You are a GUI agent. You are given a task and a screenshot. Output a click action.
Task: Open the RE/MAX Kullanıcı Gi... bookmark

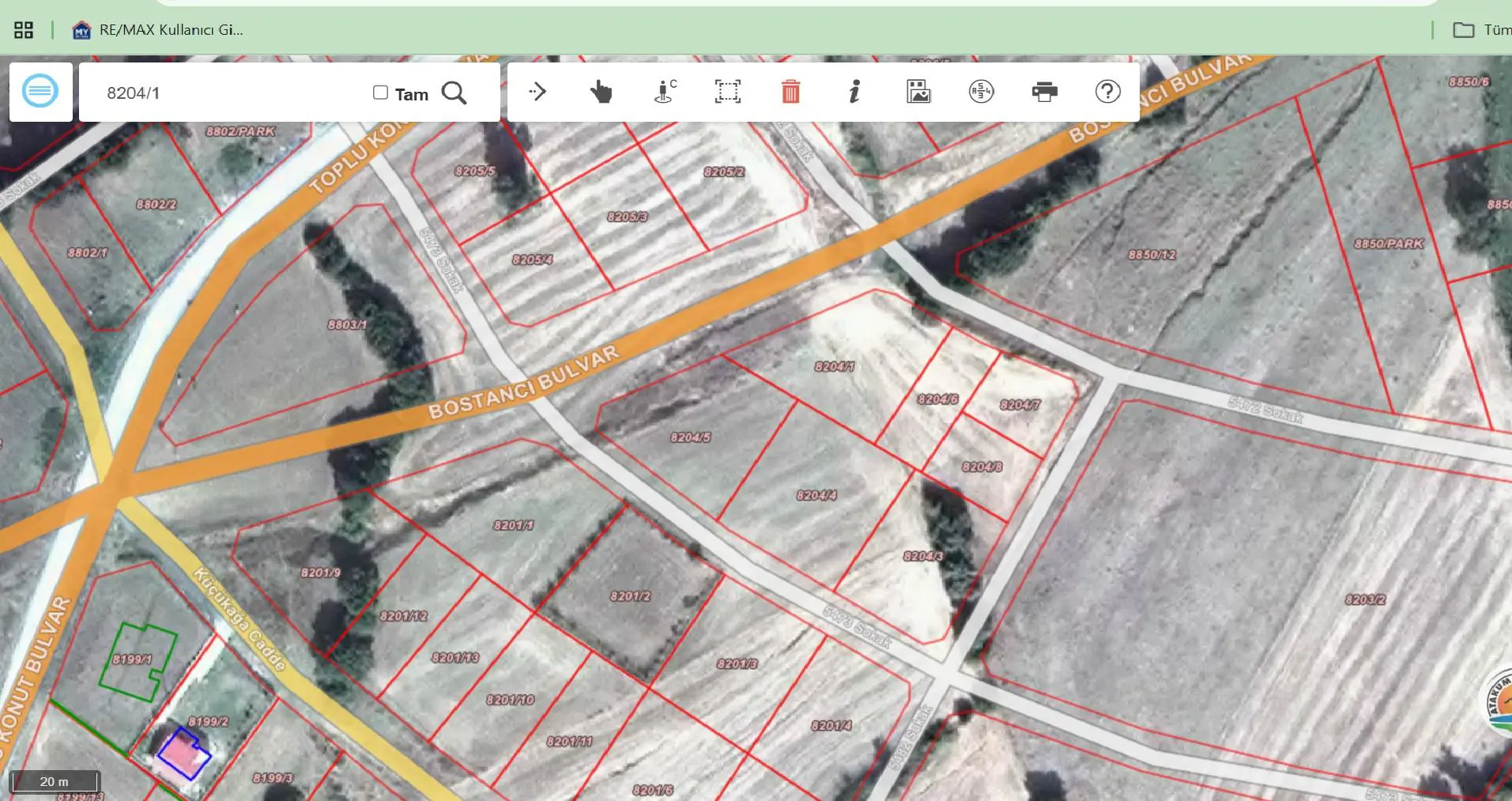157,30
